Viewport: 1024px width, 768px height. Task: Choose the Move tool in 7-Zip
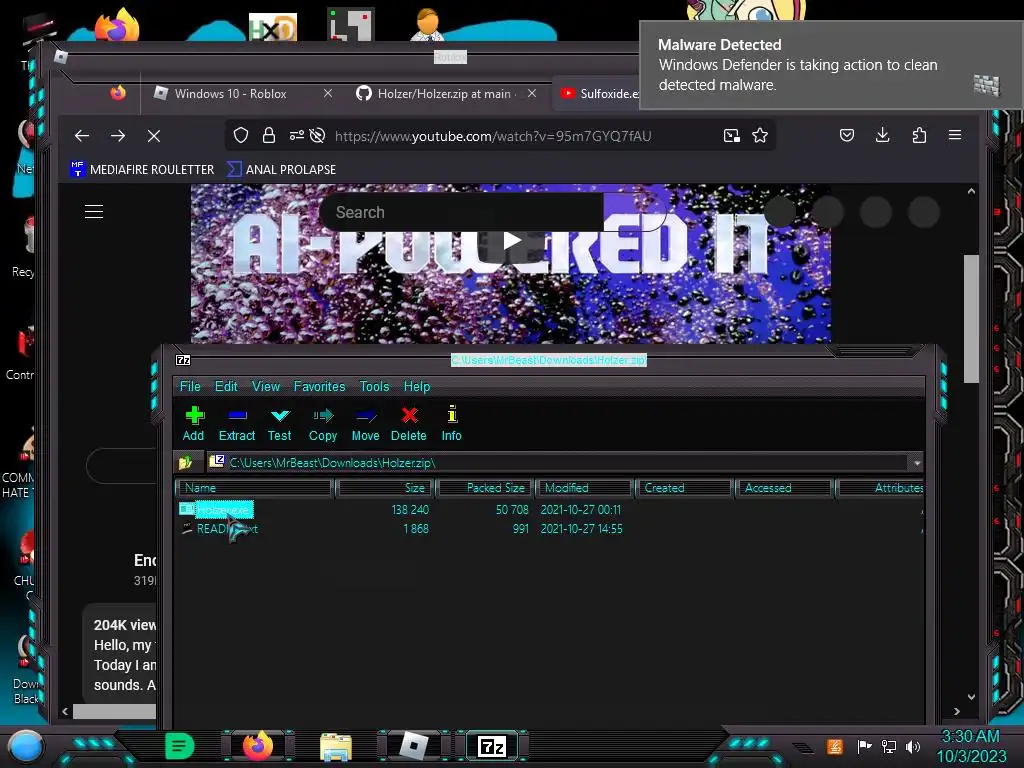366,424
